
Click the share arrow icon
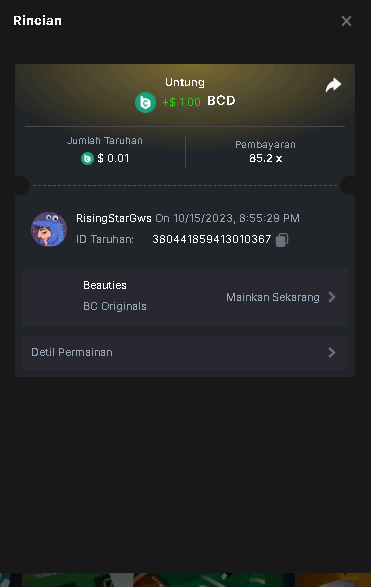[333, 85]
